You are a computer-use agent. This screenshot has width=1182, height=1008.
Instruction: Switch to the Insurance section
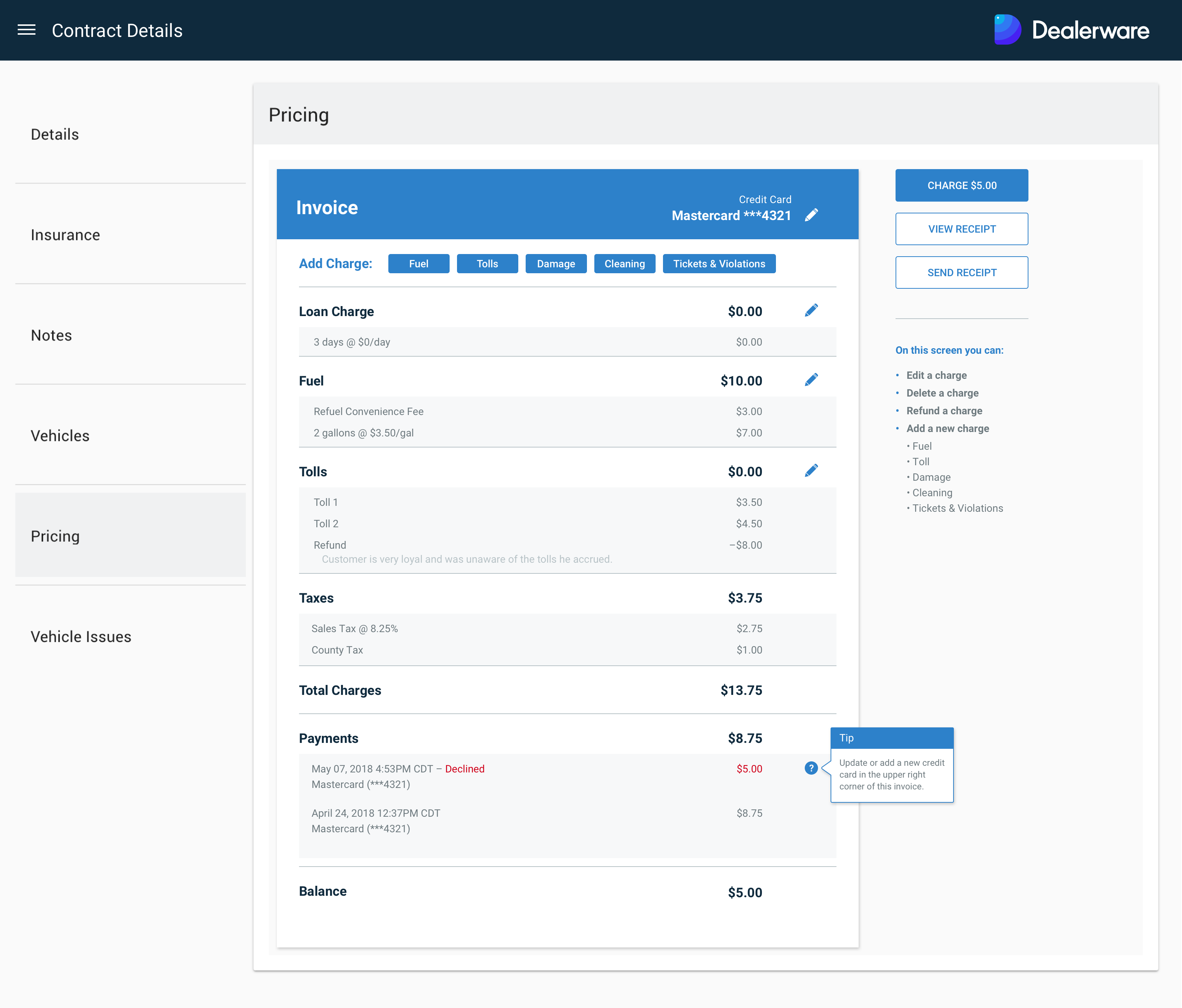click(x=65, y=235)
